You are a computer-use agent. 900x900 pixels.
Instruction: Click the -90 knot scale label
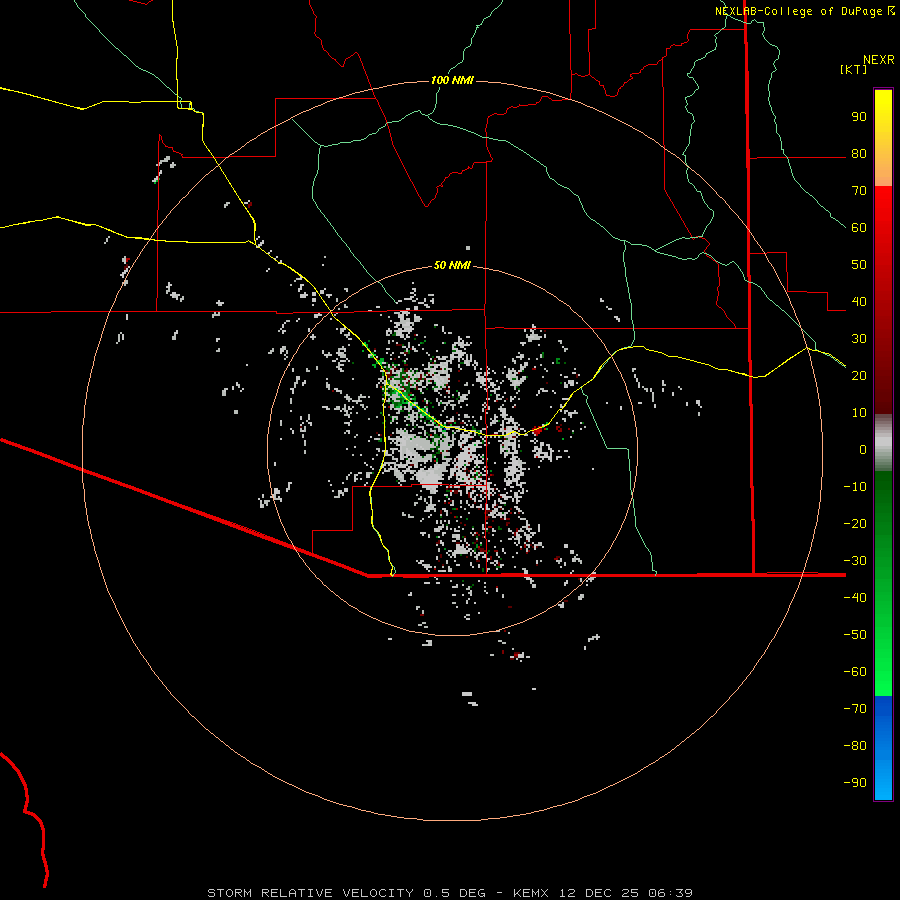pyautogui.click(x=855, y=783)
